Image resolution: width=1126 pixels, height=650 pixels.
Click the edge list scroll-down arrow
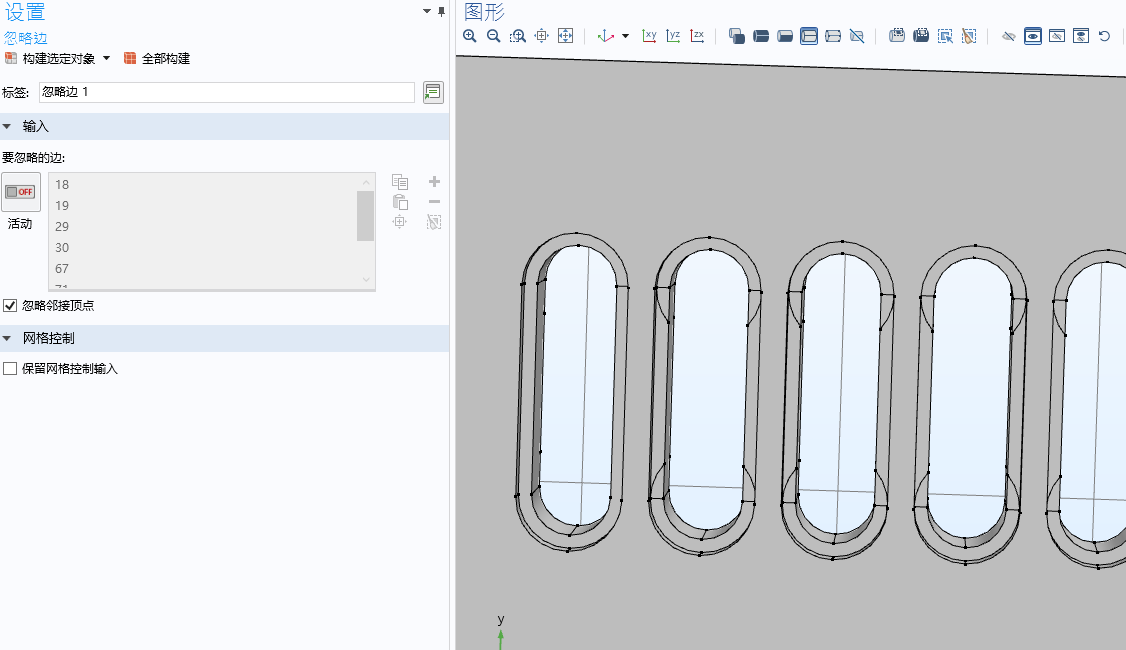(366, 280)
